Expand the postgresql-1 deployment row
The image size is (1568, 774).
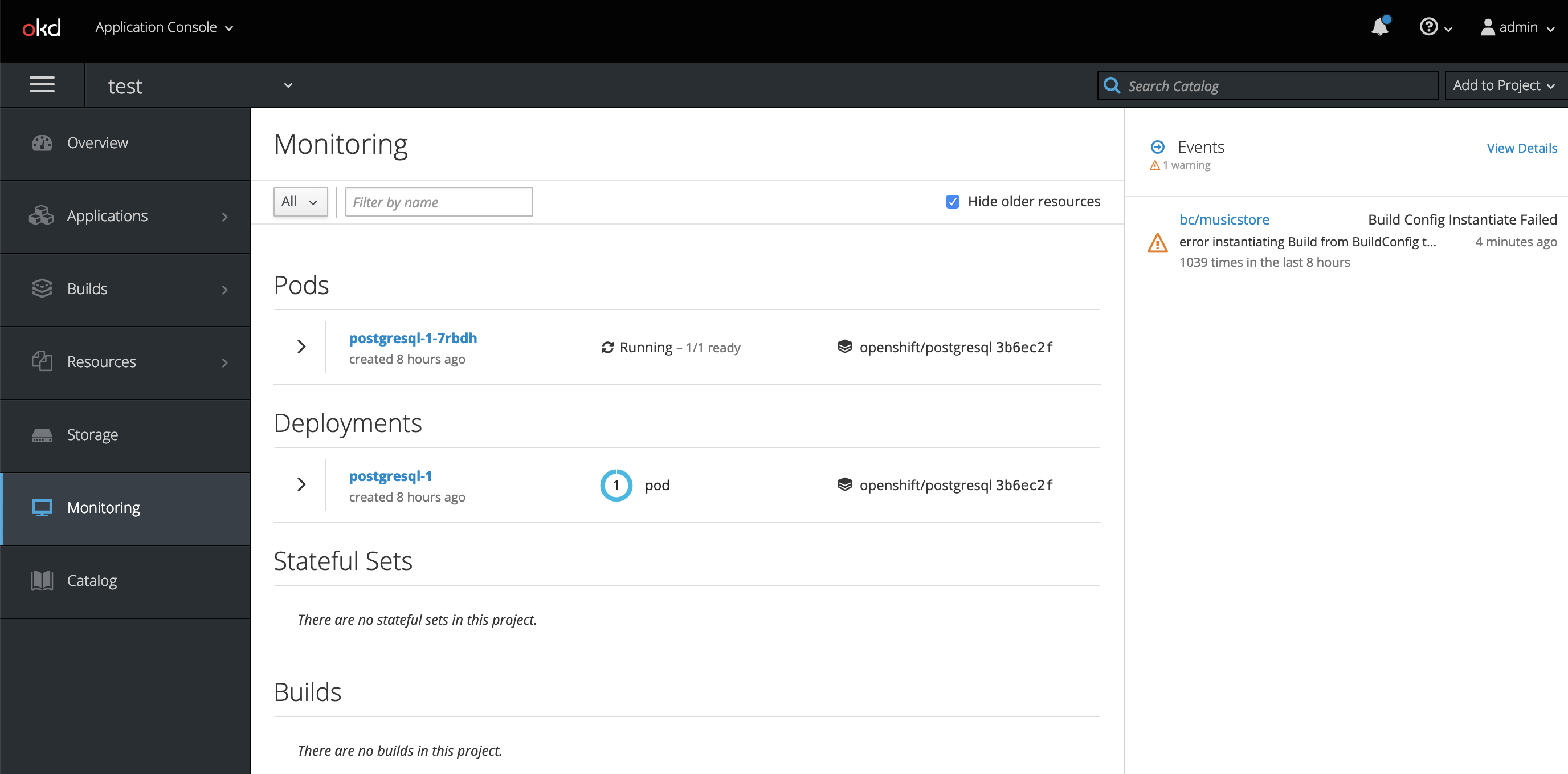pyautogui.click(x=301, y=485)
